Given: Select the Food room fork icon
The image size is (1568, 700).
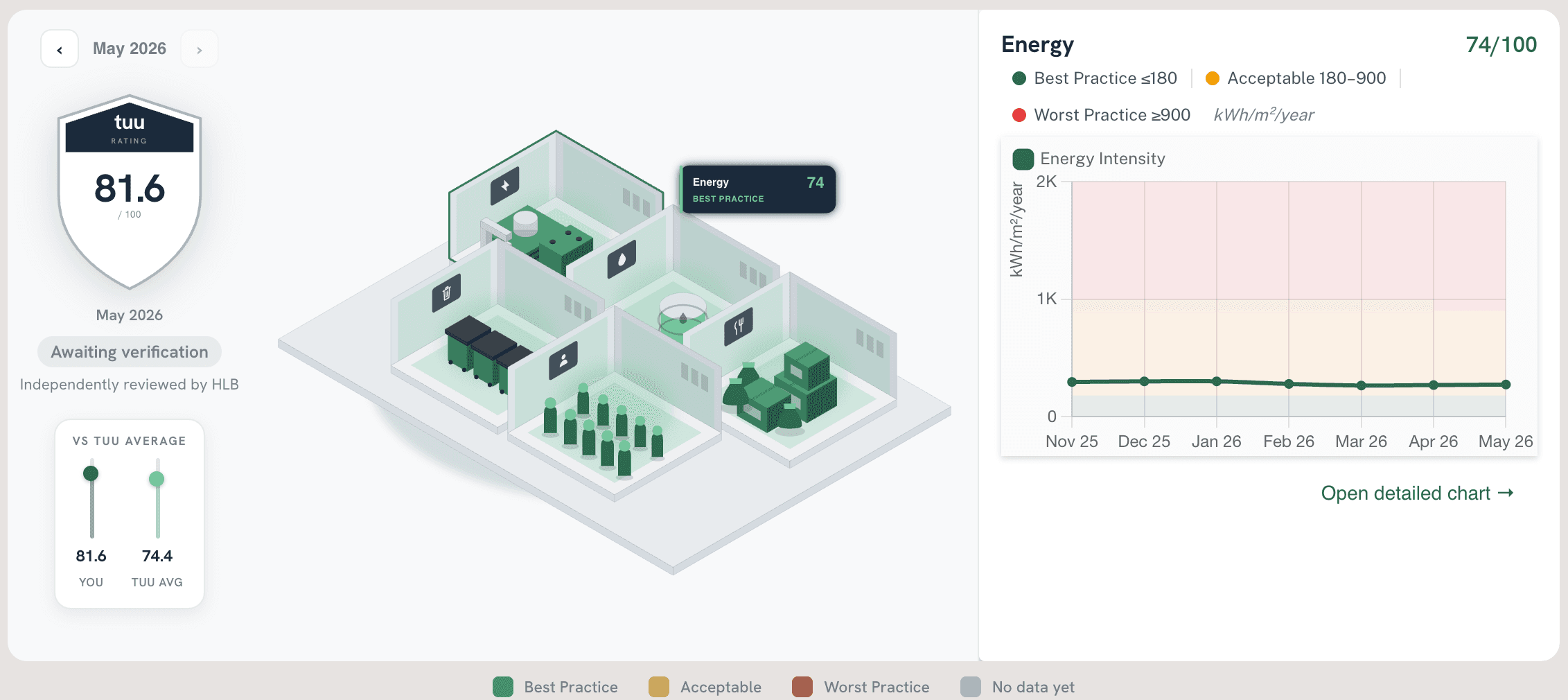Looking at the screenshot, I should pos(739,326).
